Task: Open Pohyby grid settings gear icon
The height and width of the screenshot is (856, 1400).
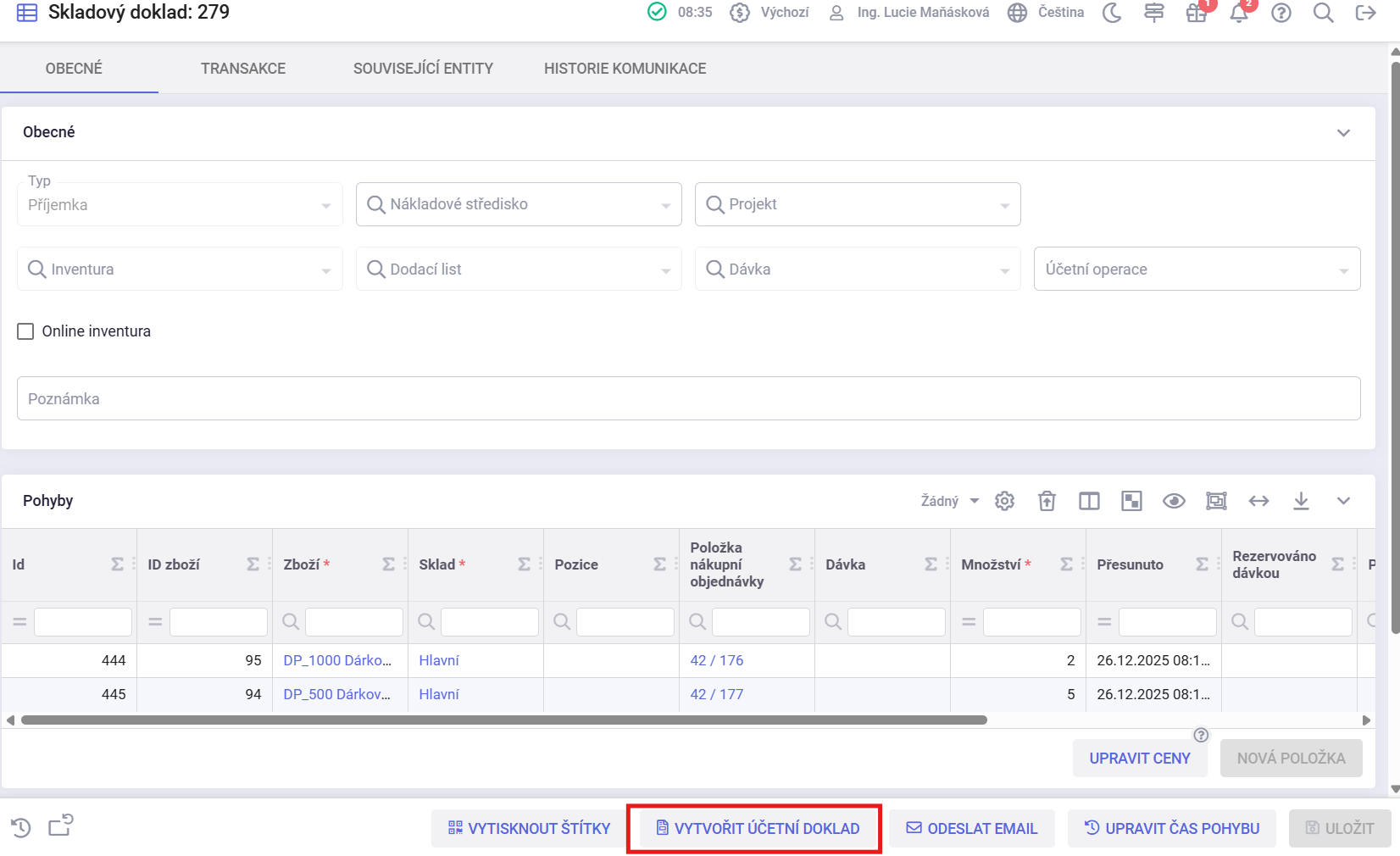Action: [x=1004, y=501]
